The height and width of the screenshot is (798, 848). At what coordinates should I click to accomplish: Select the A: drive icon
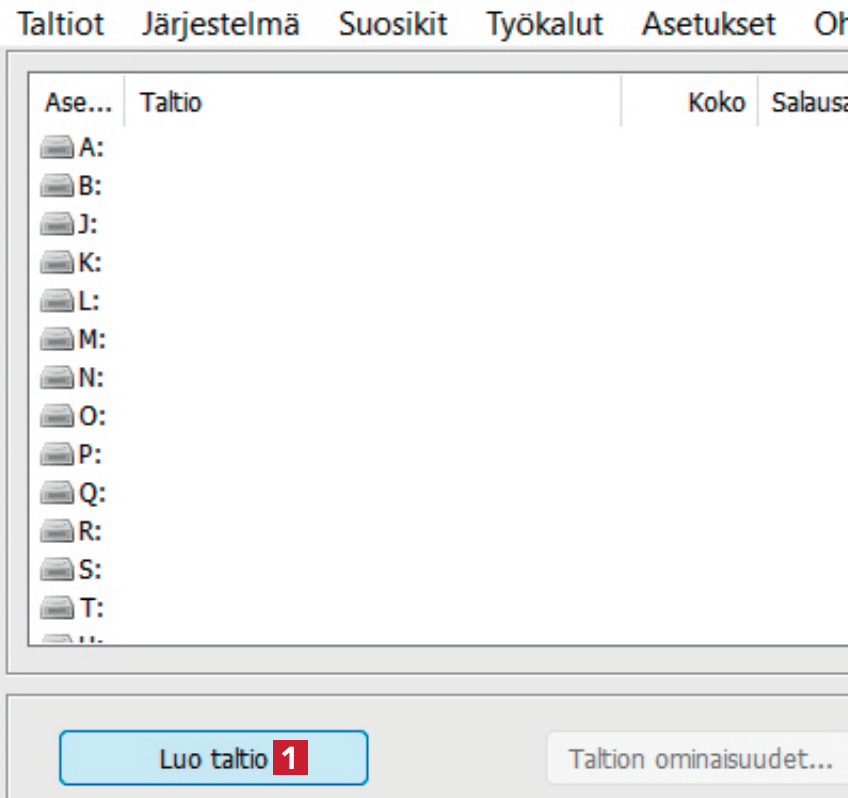[57, 148]
